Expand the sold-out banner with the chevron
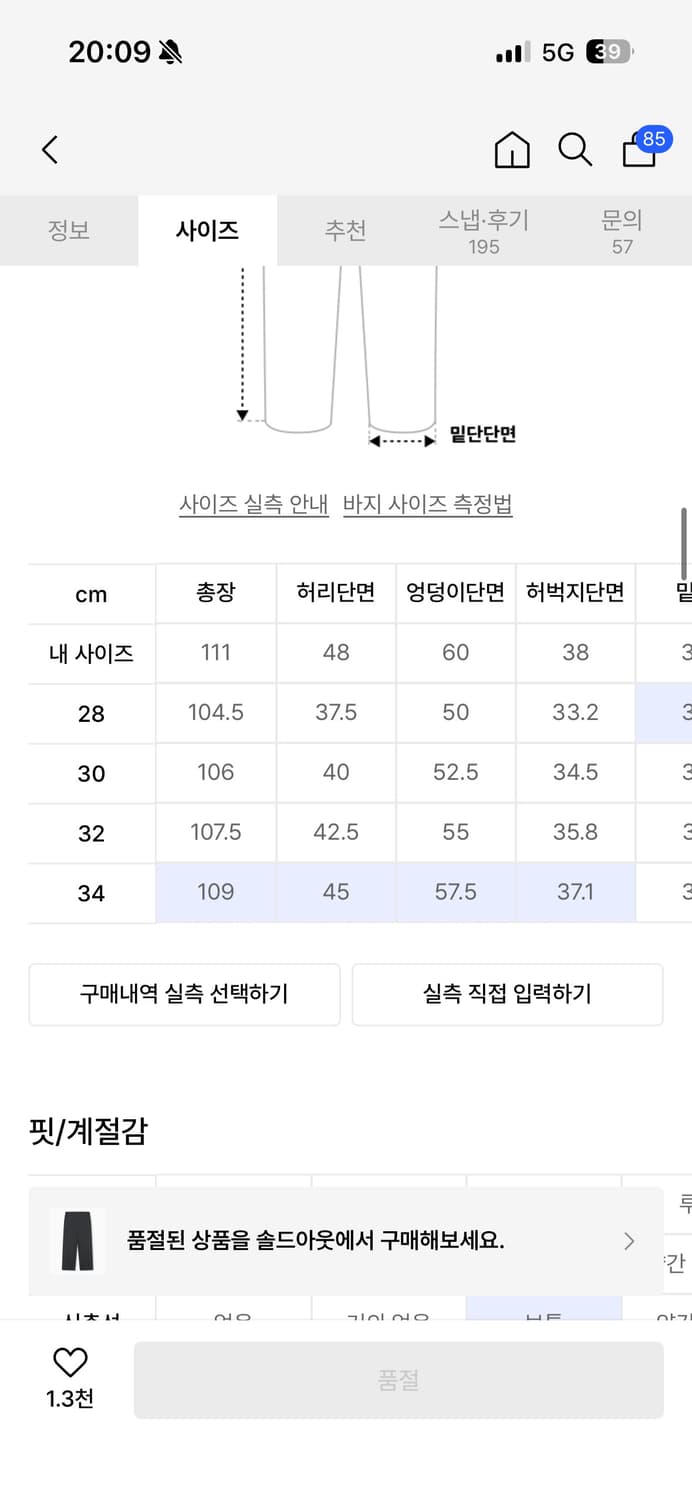Viewport: 692px width, 1500px height. [x=629, y=1241]
